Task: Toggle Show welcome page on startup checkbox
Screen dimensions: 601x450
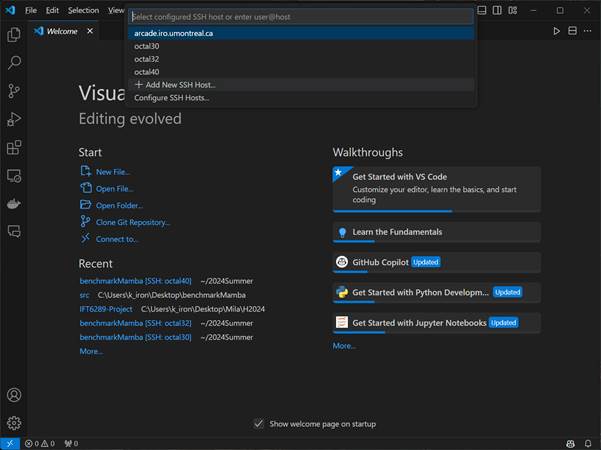Action: (x=258, y=424)
